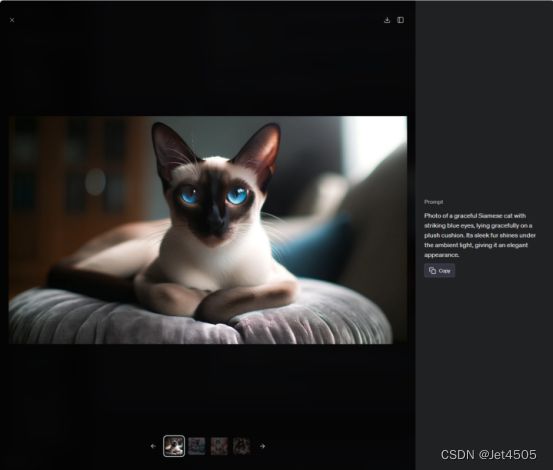Select the first thumbnail of the Siamese cat
This screenshot has height=470, width=553.
coord(174,446)
